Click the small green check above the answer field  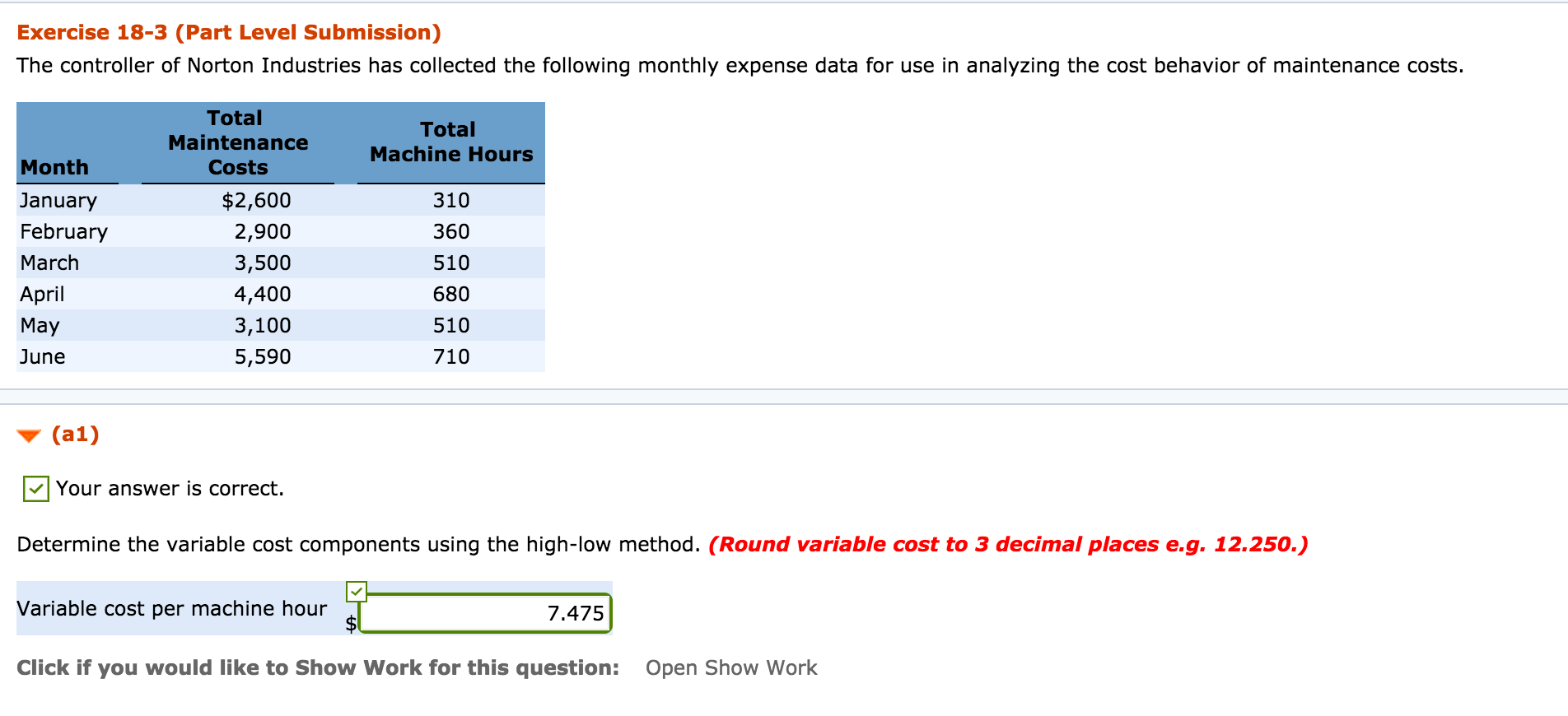click(356, 591)
